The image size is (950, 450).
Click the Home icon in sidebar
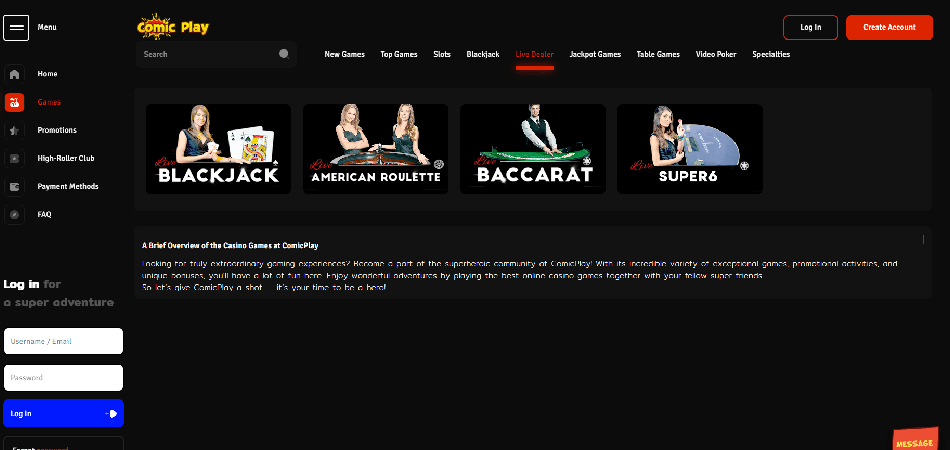click(x=14, y=74)
